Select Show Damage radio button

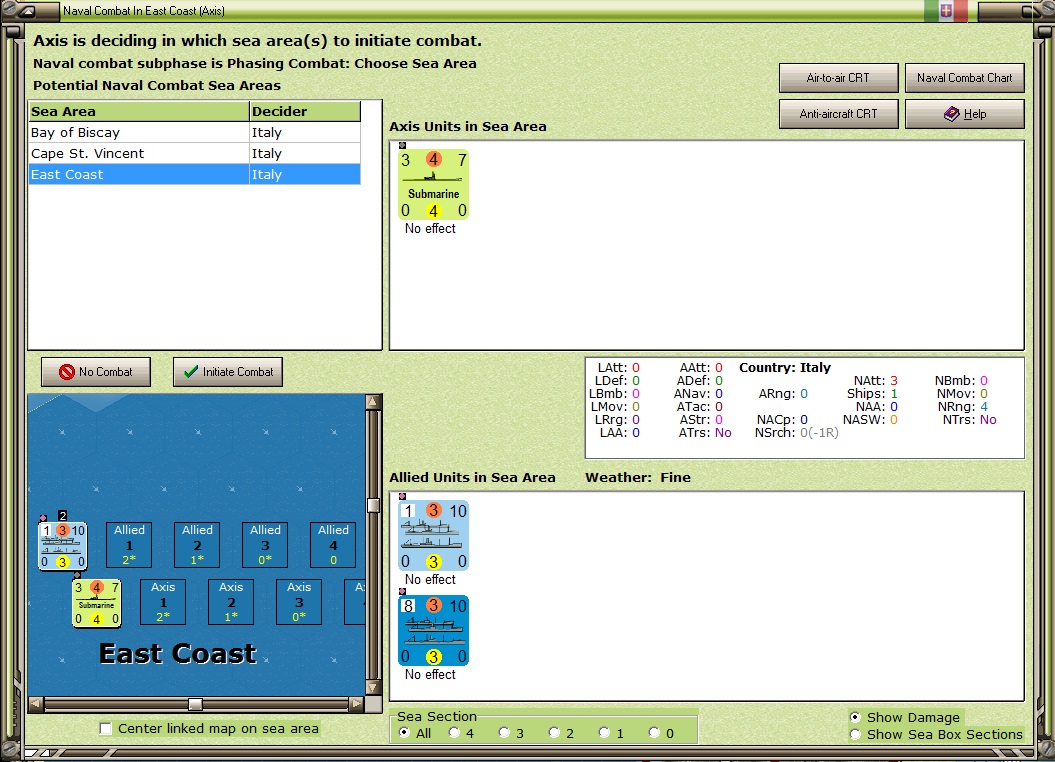coord(855,717)
